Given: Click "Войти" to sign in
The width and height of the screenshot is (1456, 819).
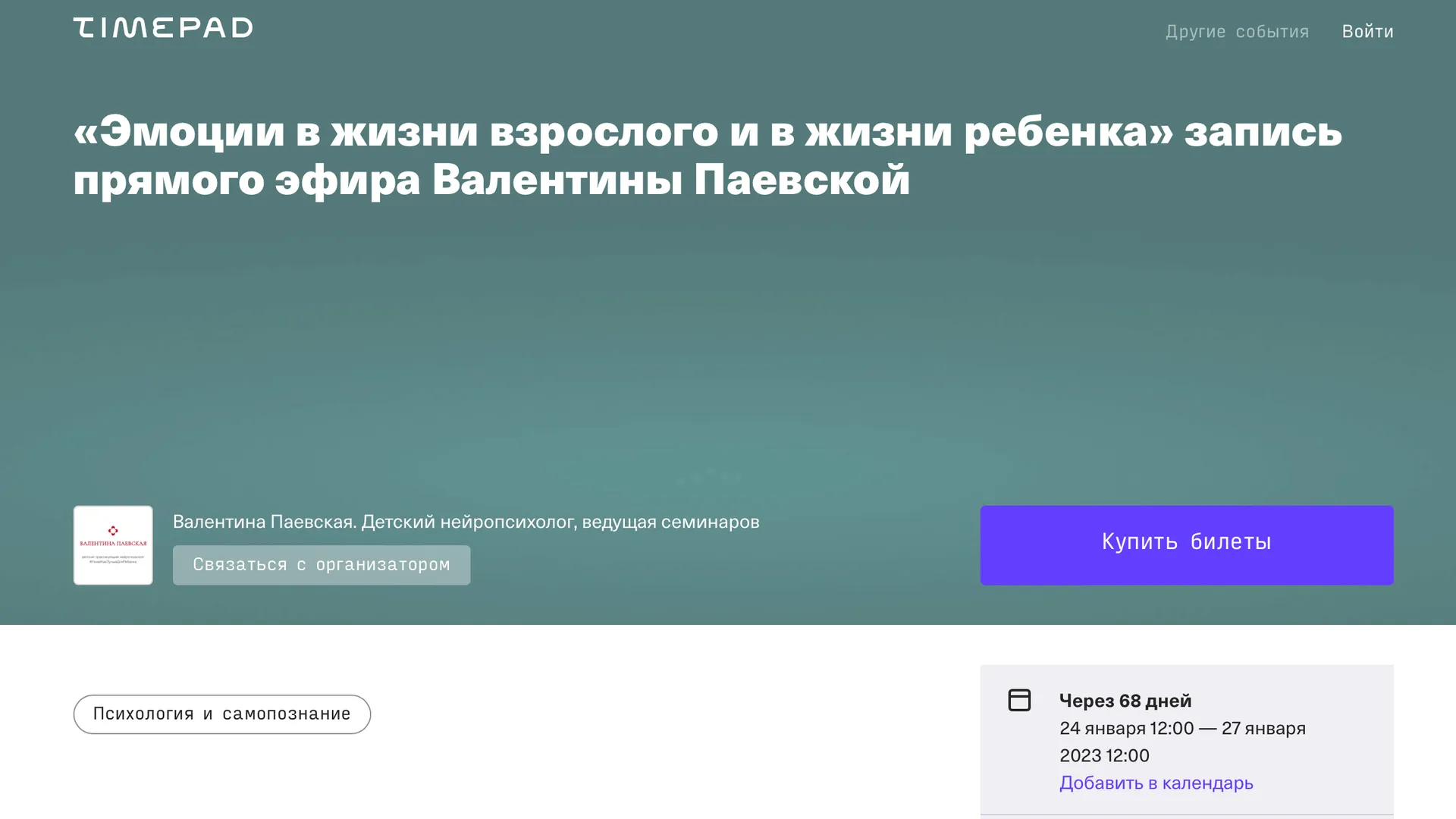Looking at the screenshot, I should pyautogui.click(x=1367, y=32).
